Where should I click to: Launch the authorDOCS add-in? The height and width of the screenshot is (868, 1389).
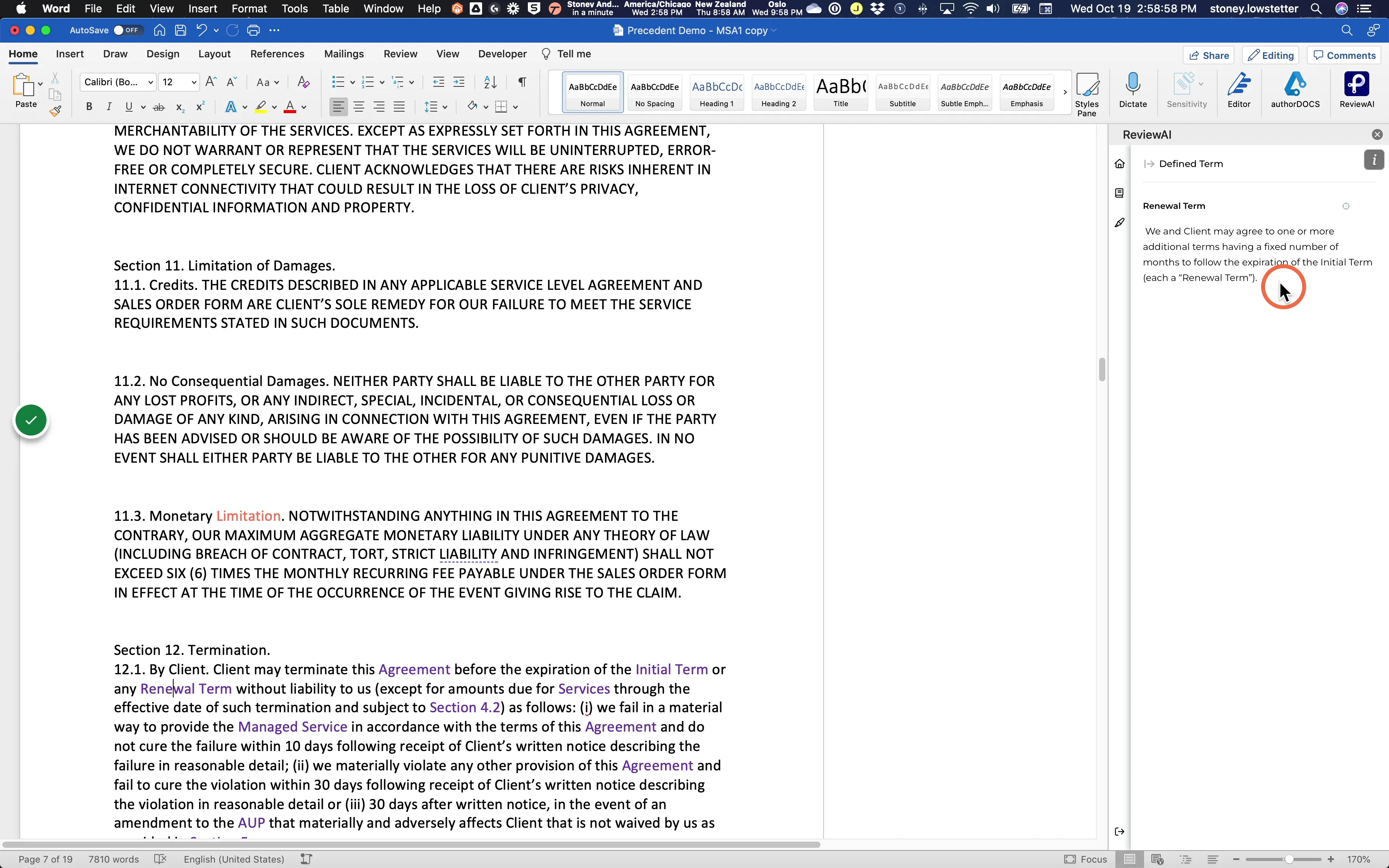[1296, 90]
